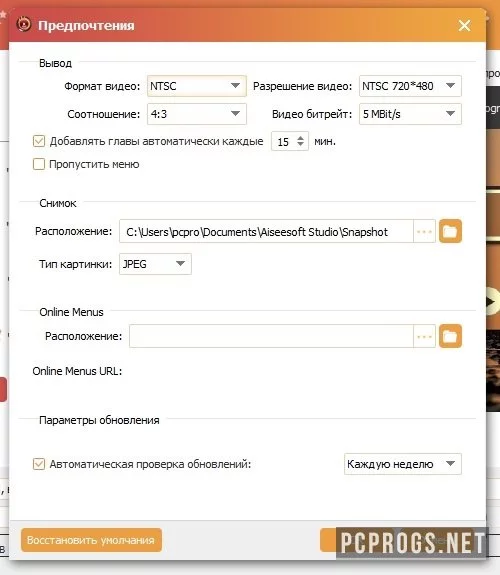Toggle Автоматическая проверка обновлений checkbox
Image resolution: width=500 pixels, height=575 pixels.
(x=39, y=464)
